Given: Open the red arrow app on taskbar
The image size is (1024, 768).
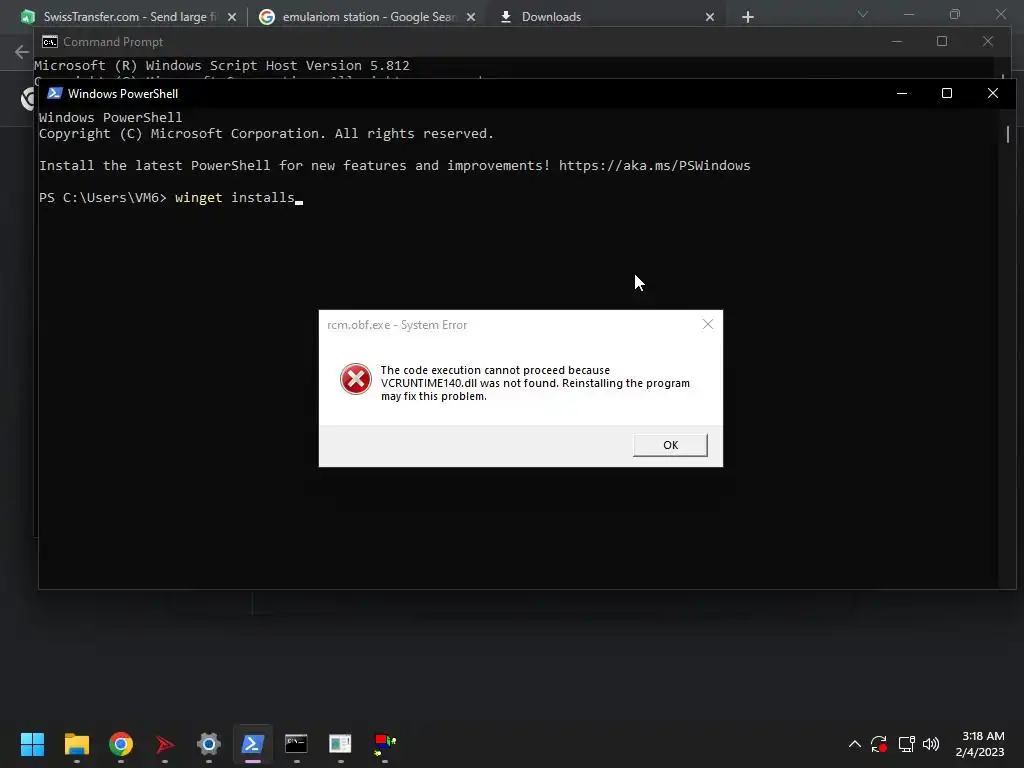Looking at the screenshot, I should point(165,744).
